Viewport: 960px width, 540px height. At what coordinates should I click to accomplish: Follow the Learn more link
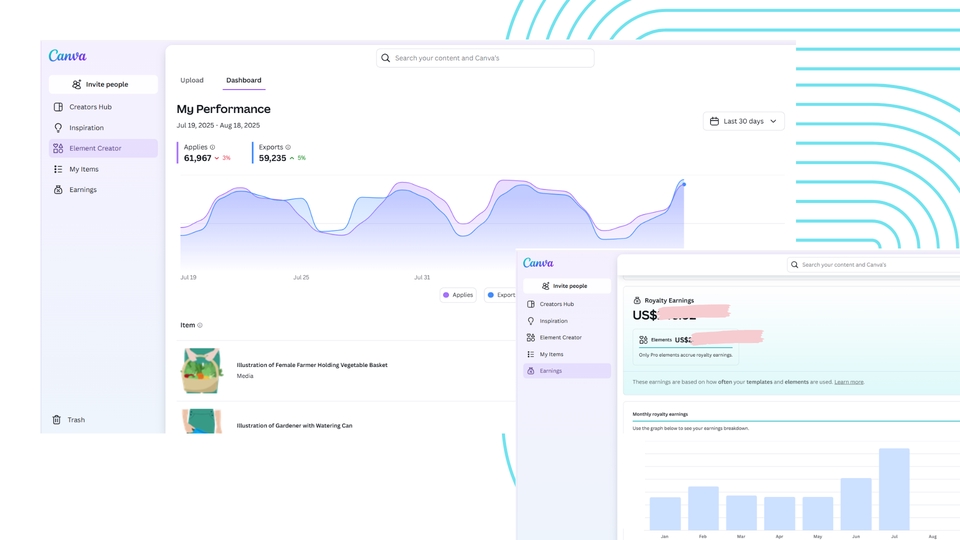849,382
